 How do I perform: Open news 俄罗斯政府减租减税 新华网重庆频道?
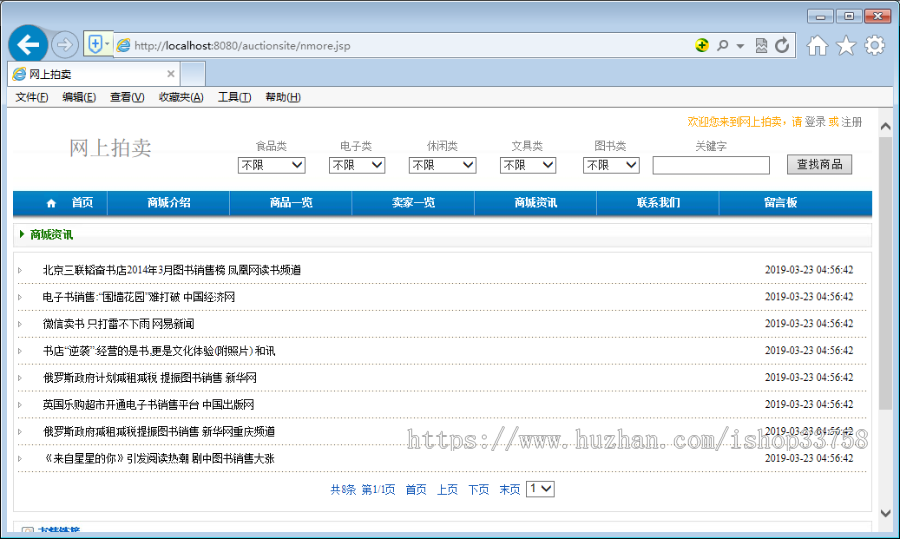[159, 432]
